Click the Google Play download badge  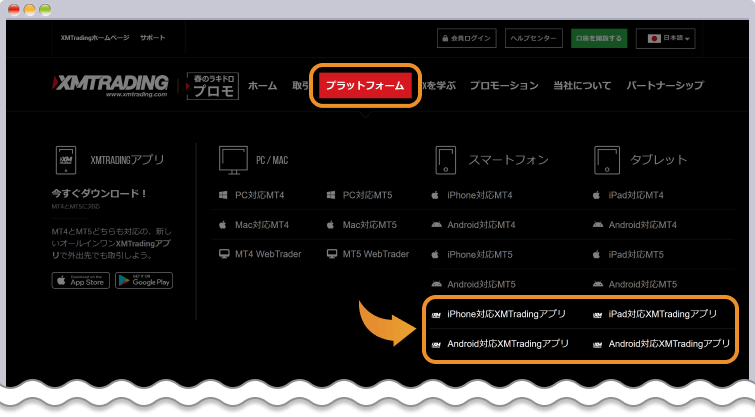(144, 280)
